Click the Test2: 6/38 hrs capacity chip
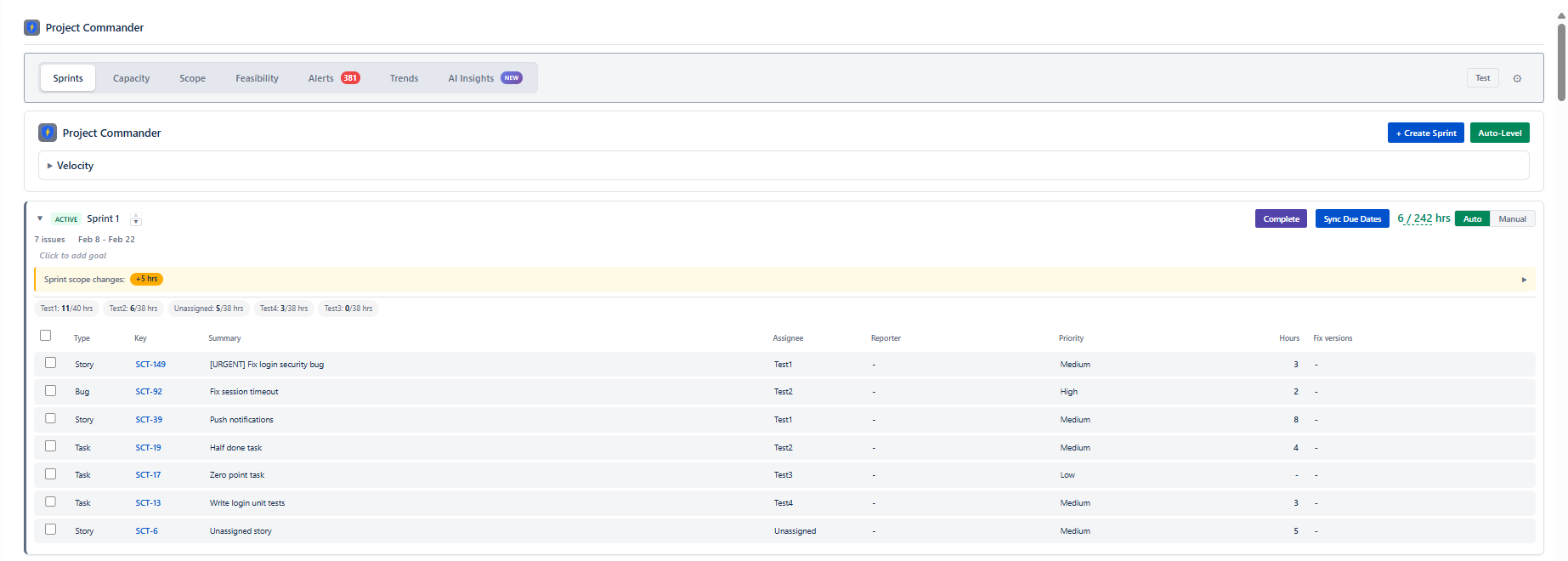This screenshot has width=1568, height=561. pos(133,309)
